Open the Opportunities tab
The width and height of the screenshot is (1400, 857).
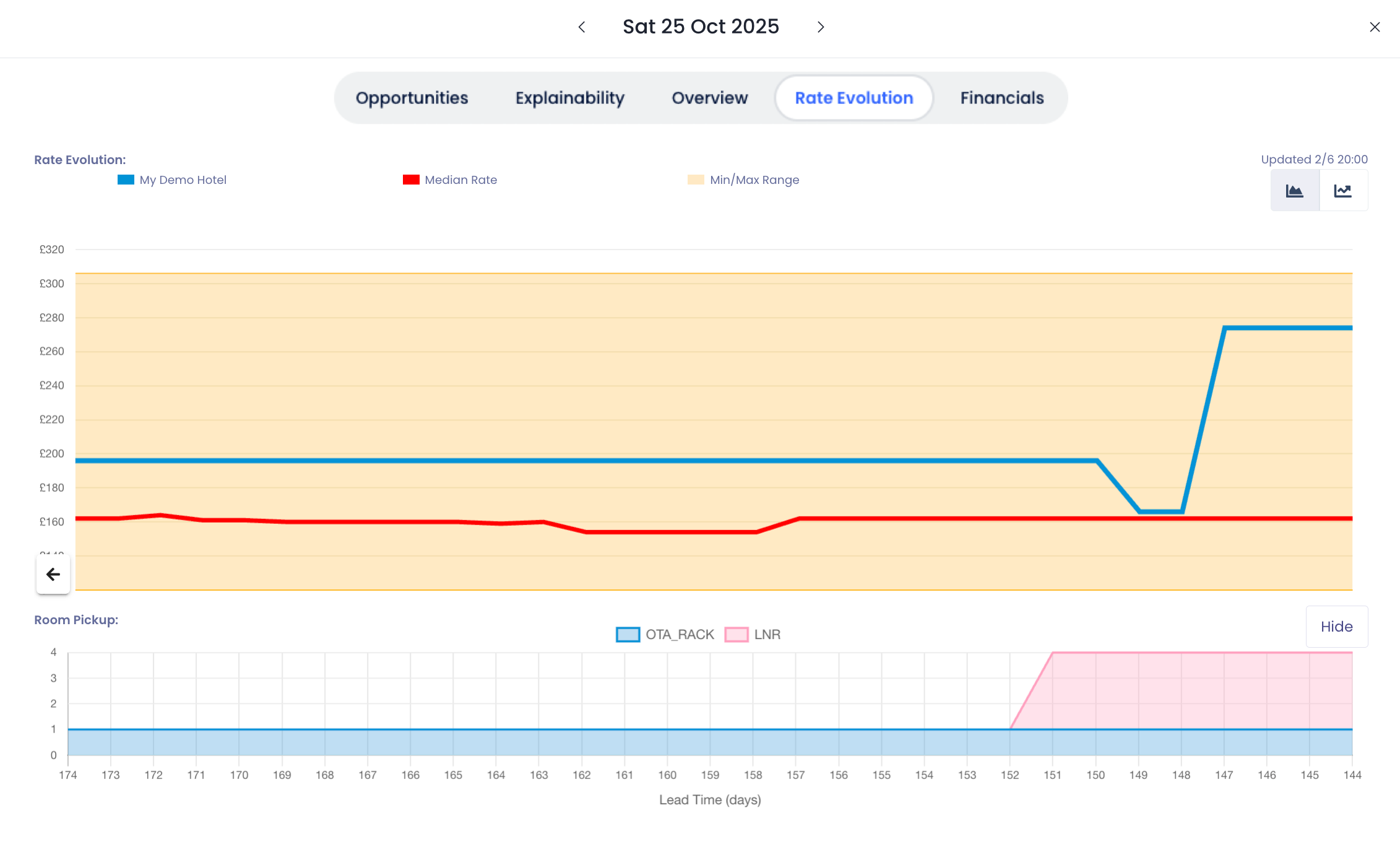tap(412, 98)
